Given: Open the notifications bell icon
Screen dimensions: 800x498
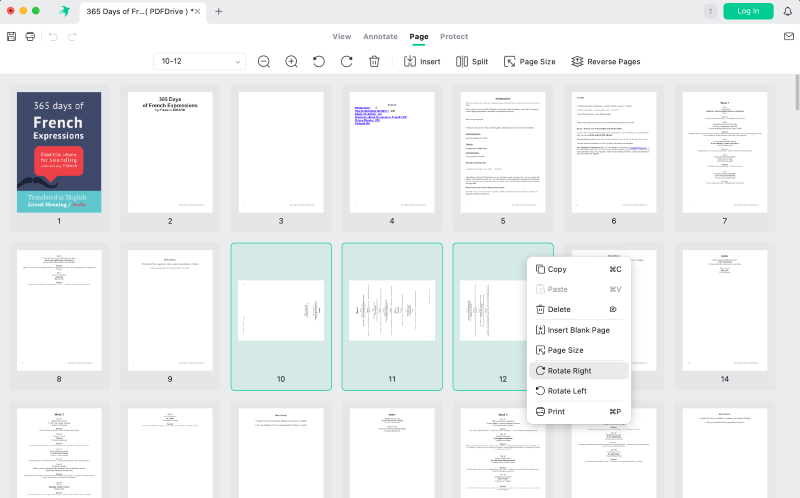Looking at the screenshot, I should tap(788, 11).
